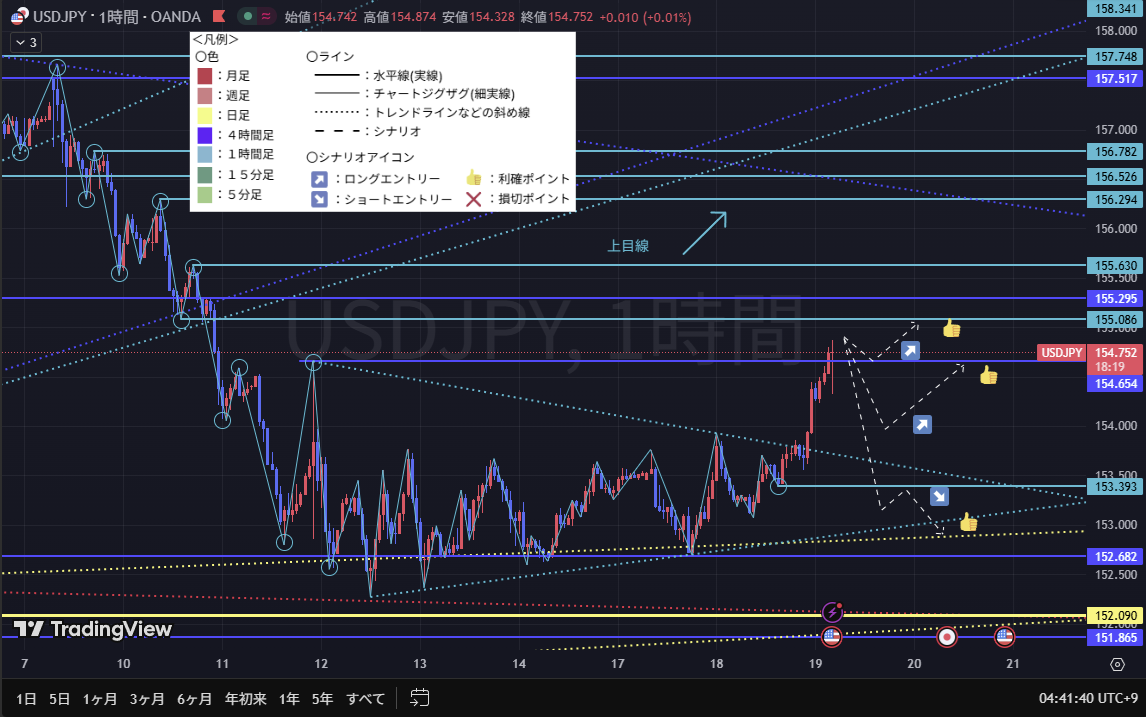Toggle the pink approximate-equal data indicator
The height and width of the screenshot is (717, 1146).
coord(265,17)
